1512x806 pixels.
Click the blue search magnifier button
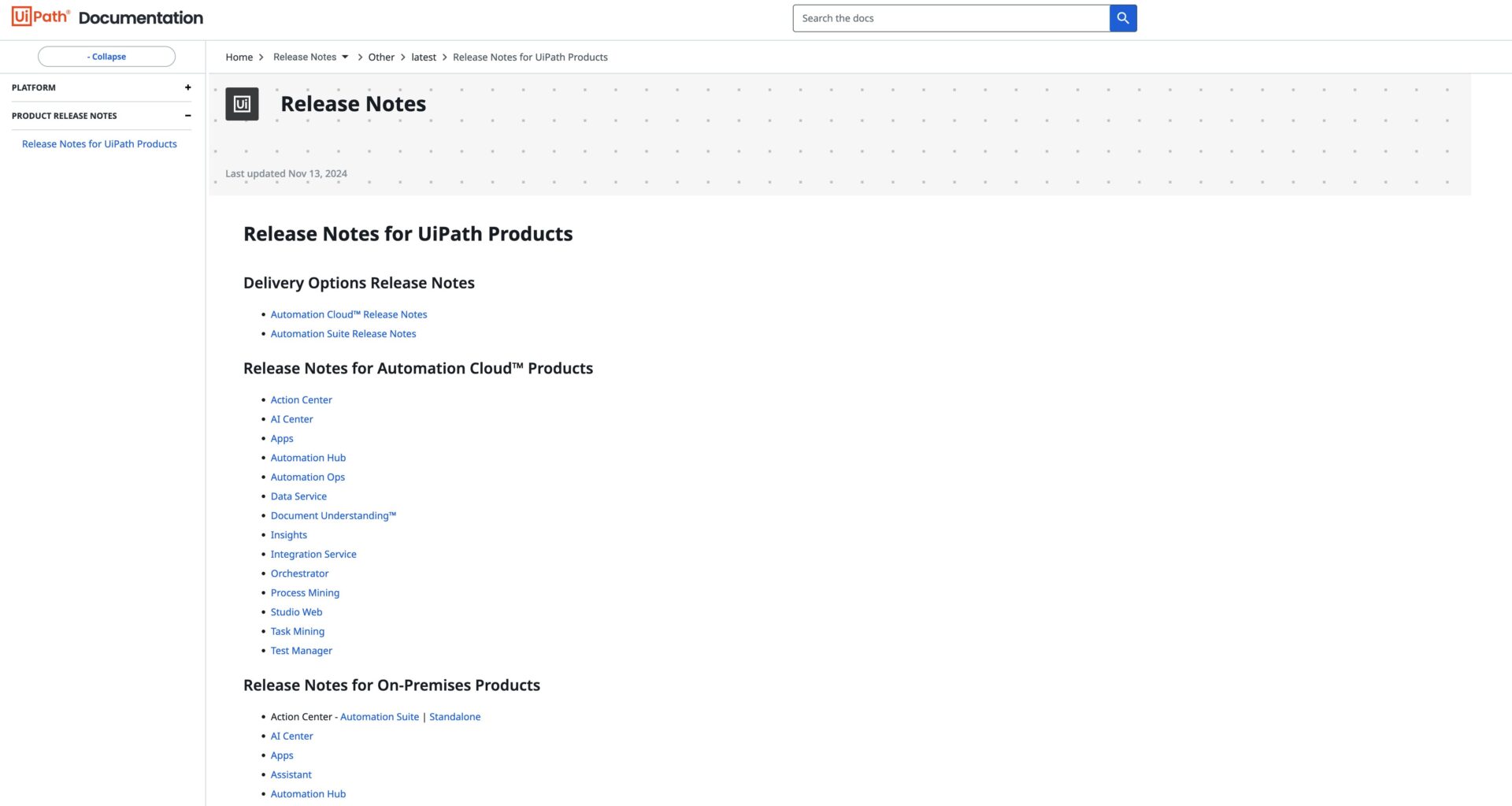[x=1122, y=18]
